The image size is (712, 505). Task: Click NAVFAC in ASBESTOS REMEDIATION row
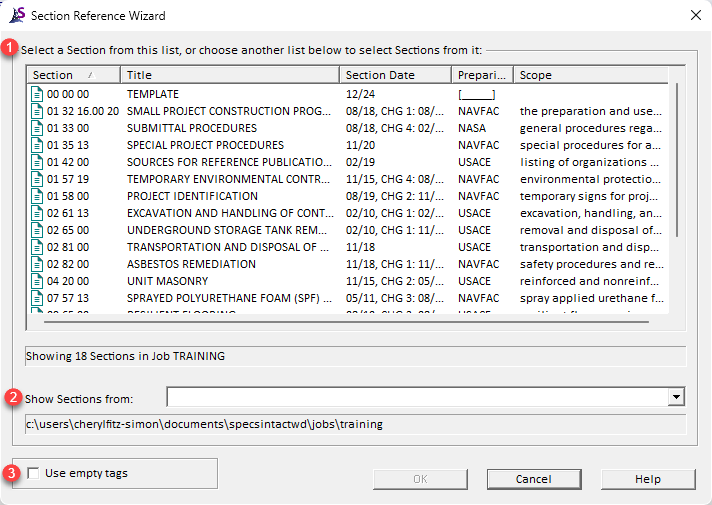point(479,264)
